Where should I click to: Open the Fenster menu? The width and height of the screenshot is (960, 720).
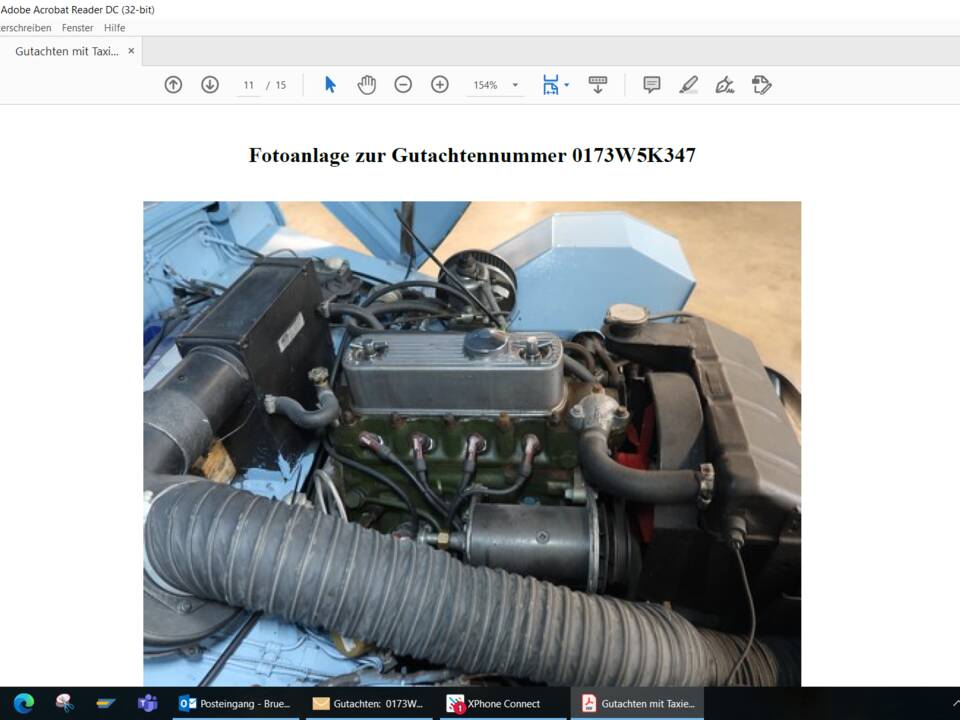tap(77, 28)
